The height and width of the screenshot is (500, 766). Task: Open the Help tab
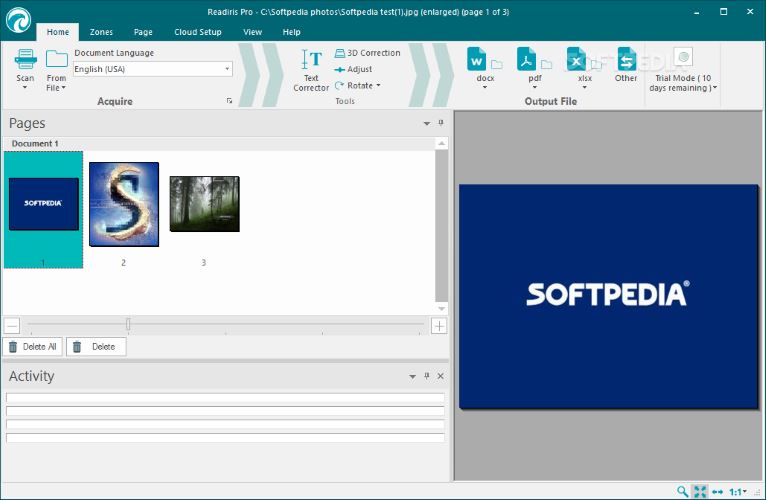[291, 32]
